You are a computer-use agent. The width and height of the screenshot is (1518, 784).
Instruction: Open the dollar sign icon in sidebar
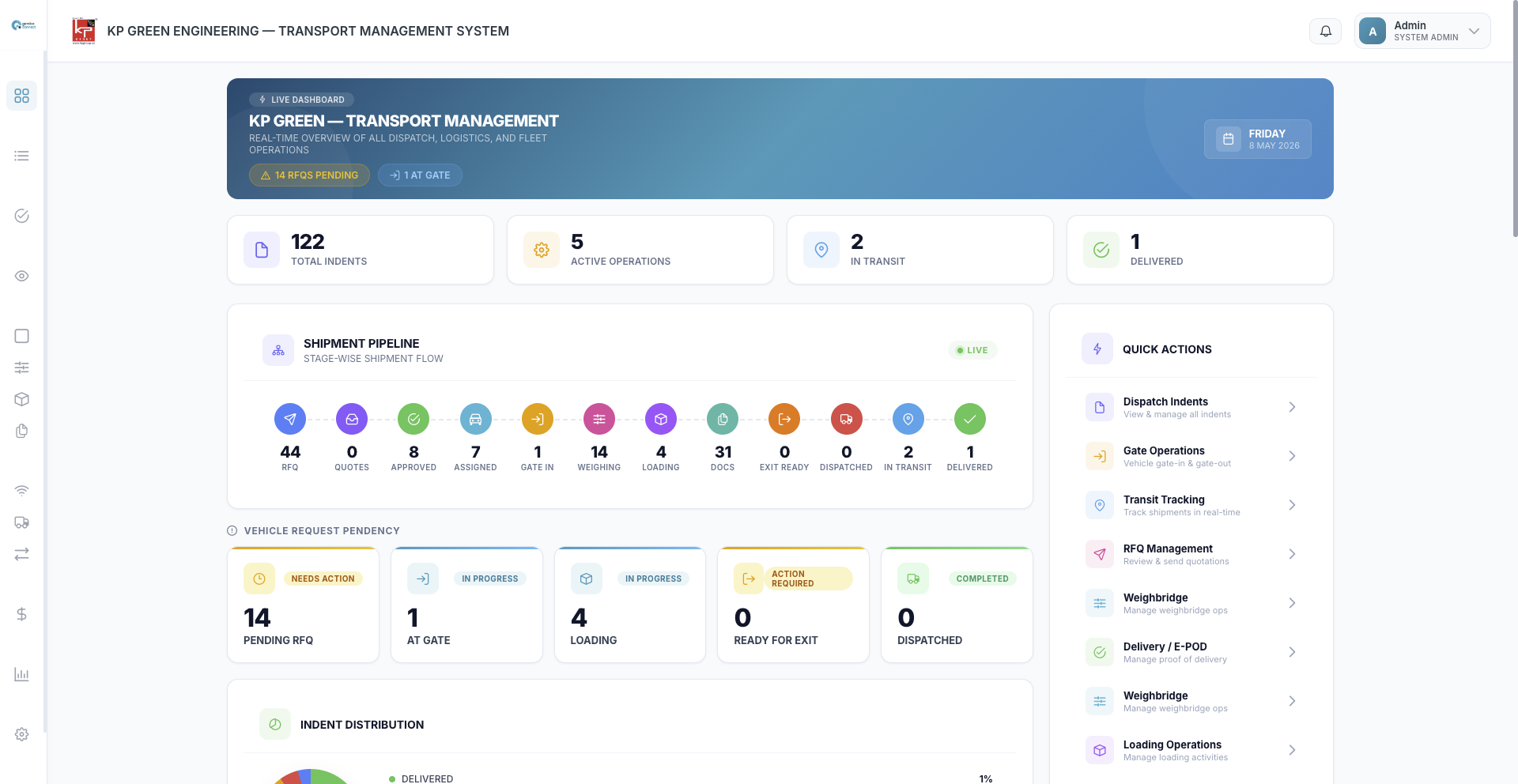[21, 614]
